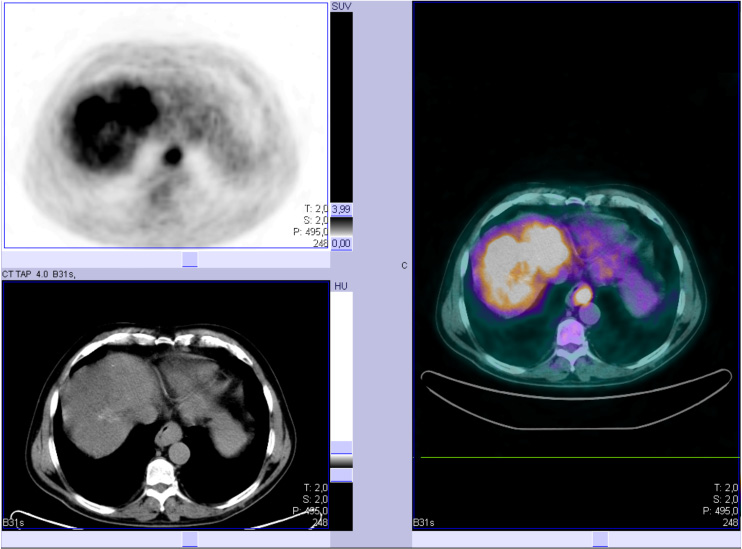Image resolution: width=742 pixels, height=549 pixels.
Task: Click the 'P: 495,0' text in the PET viewport
Action: [x=310, y=232]
